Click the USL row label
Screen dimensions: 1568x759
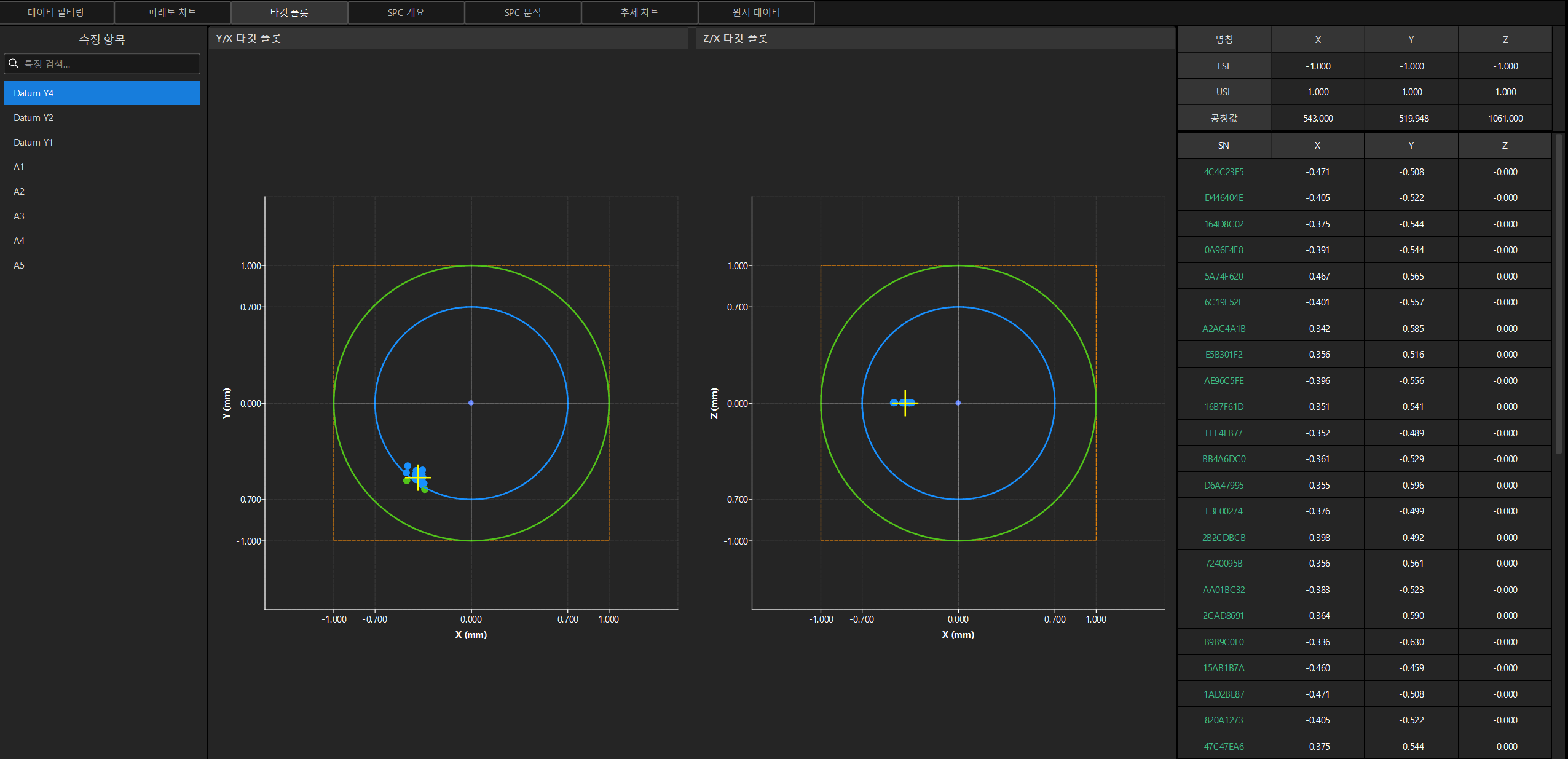pos(1224,92)
